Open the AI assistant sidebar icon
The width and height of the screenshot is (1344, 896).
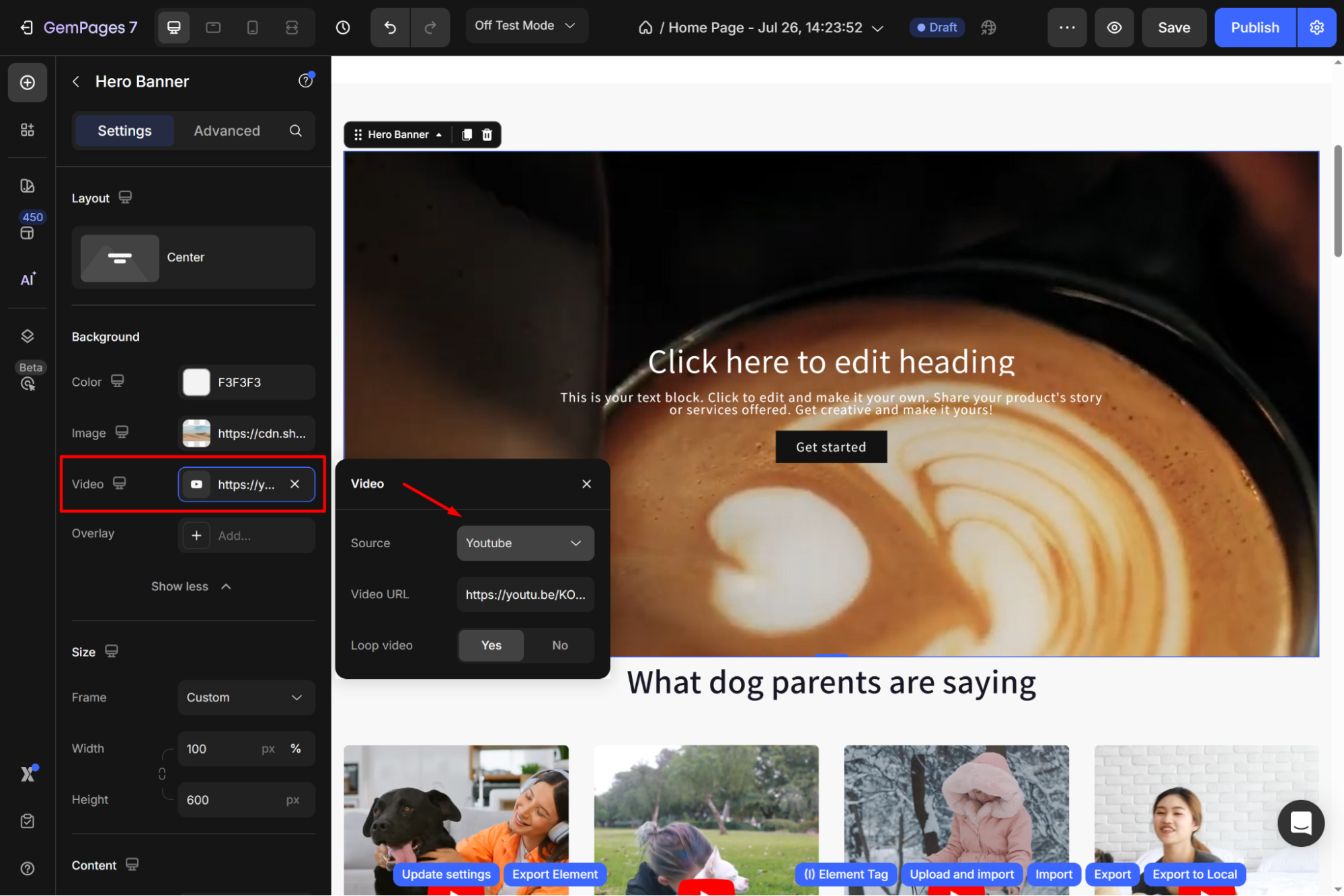28,279
